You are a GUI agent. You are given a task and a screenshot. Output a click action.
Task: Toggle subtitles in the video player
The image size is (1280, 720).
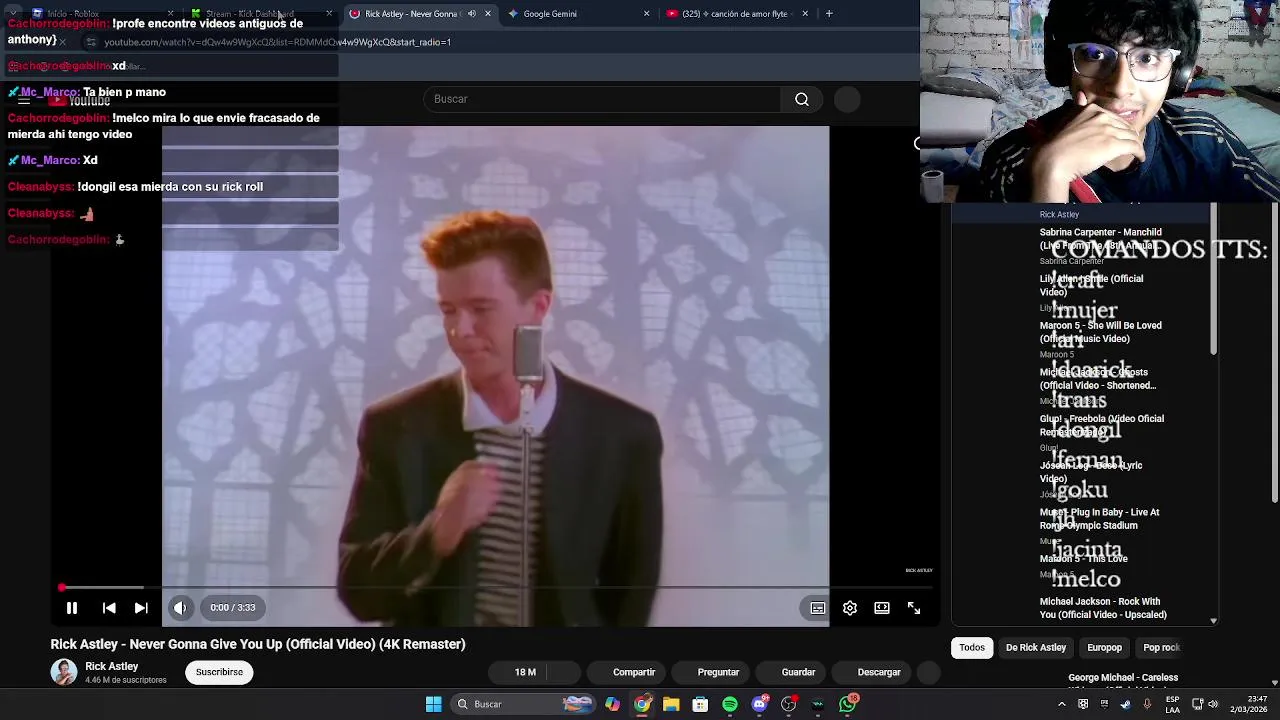(818, 608)
